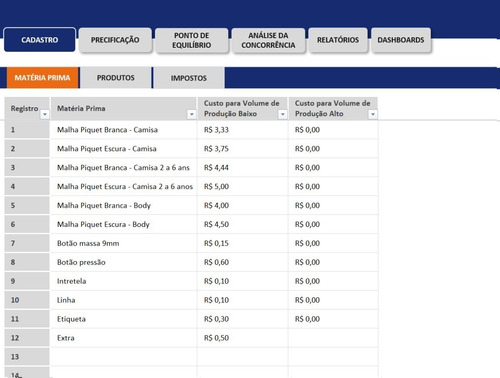Select cell 'Botão pressão'
The image size is (500, 378).
point(124,262)
